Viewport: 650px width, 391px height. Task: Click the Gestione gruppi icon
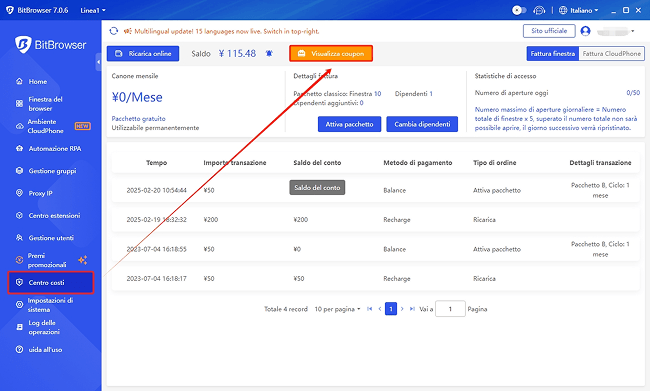pos(19,171)
